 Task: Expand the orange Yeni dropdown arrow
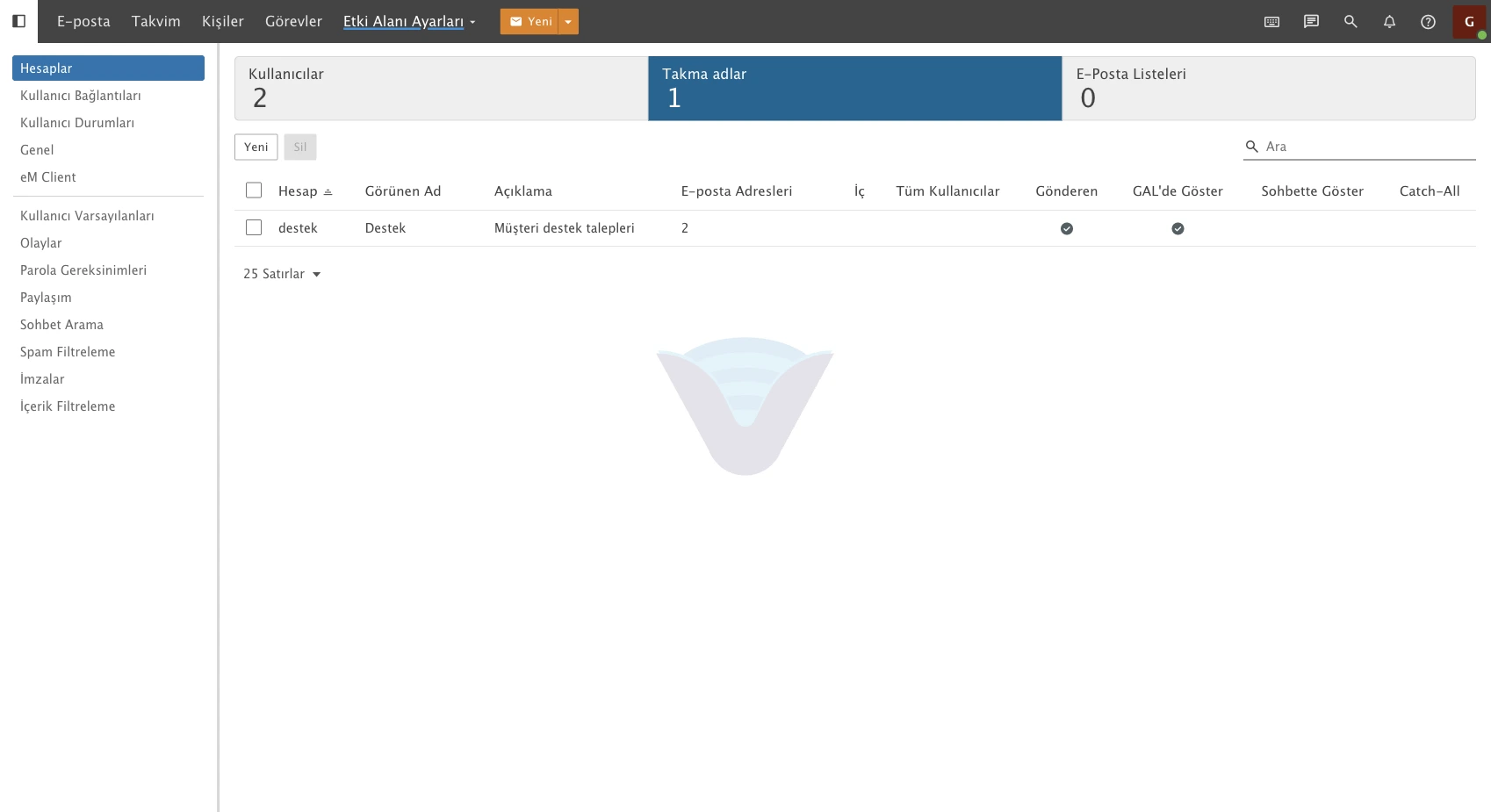(x=568, y=22)
